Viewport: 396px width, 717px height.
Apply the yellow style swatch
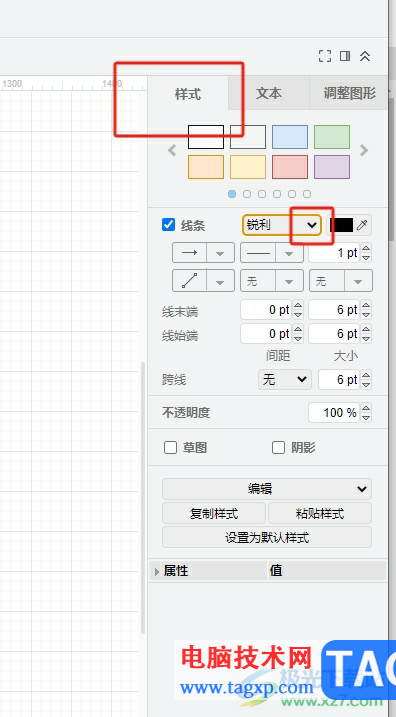click(x=248, y=167)
